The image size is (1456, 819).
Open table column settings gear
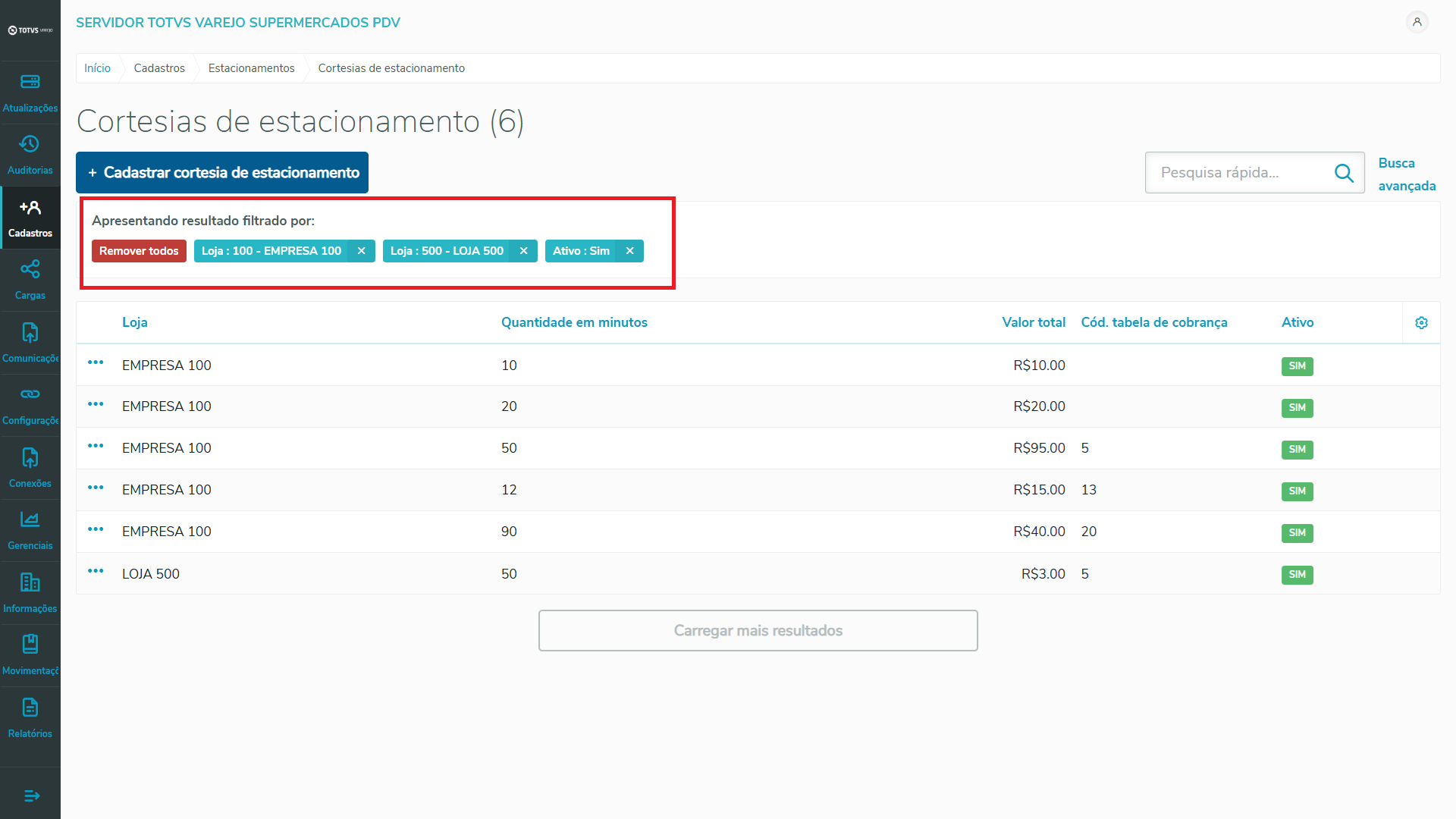(x=1421, y=323)
